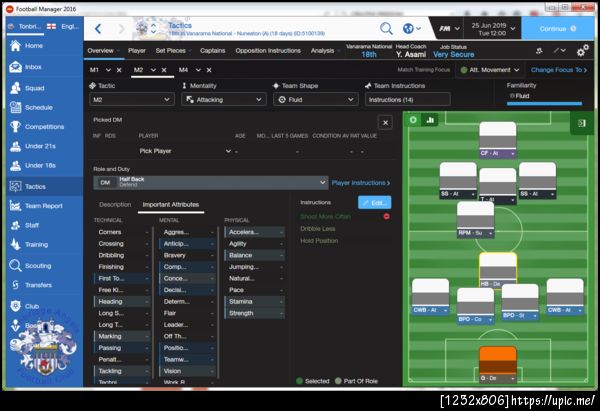Open the Training cone icon
The width and height of the screenshot is (600, 411).
(15, 245)
